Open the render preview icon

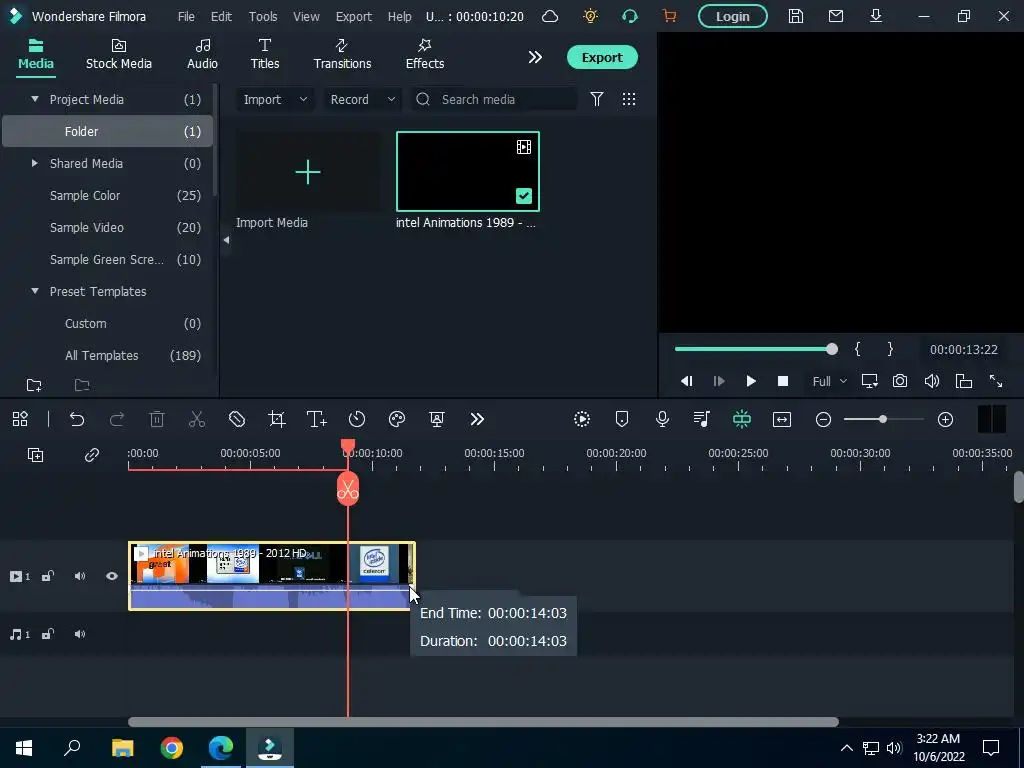[x=582, y=419]
